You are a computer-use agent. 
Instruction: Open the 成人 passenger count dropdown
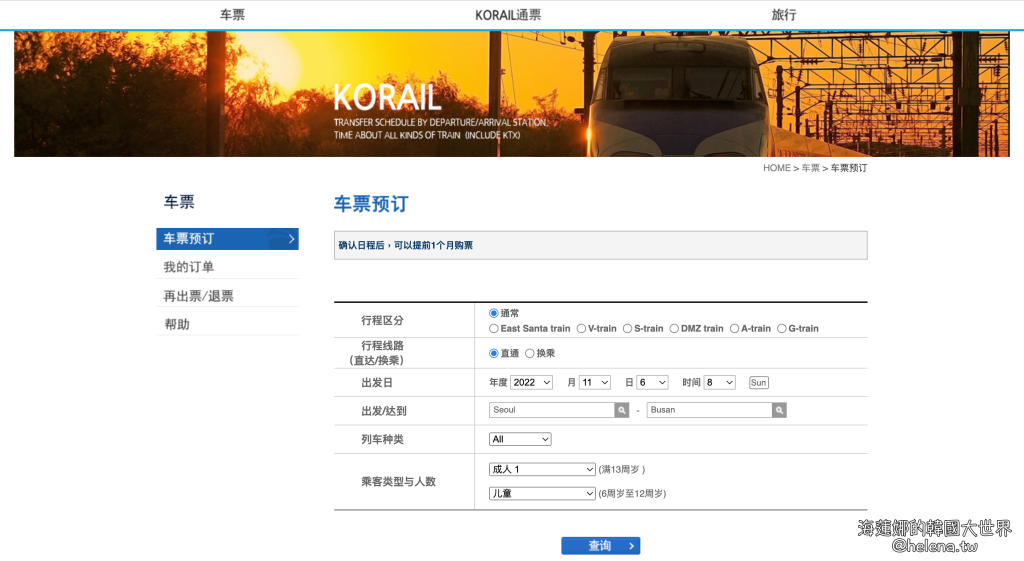coord(542,469)
